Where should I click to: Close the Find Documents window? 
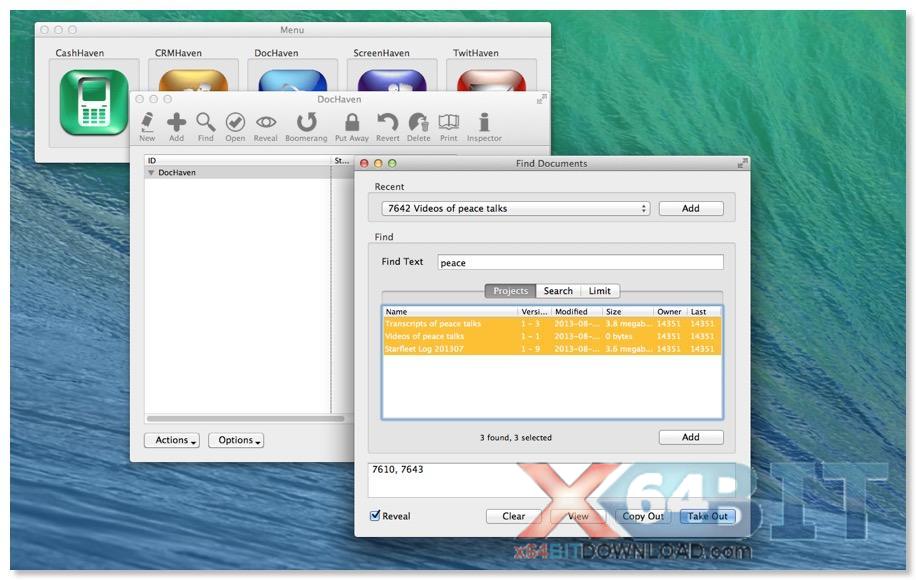(x=364, y=164)
